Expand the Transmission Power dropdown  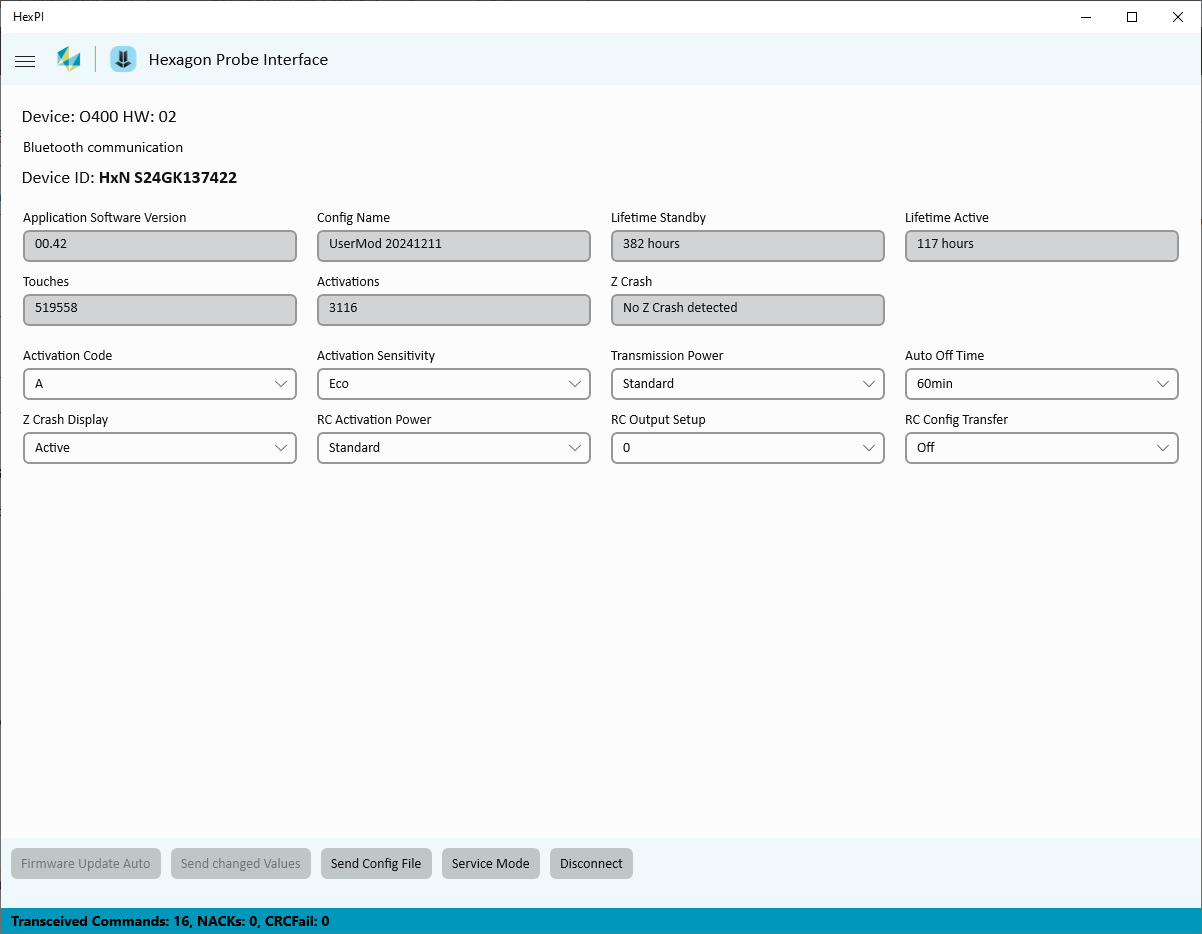(x=748, y=384)
